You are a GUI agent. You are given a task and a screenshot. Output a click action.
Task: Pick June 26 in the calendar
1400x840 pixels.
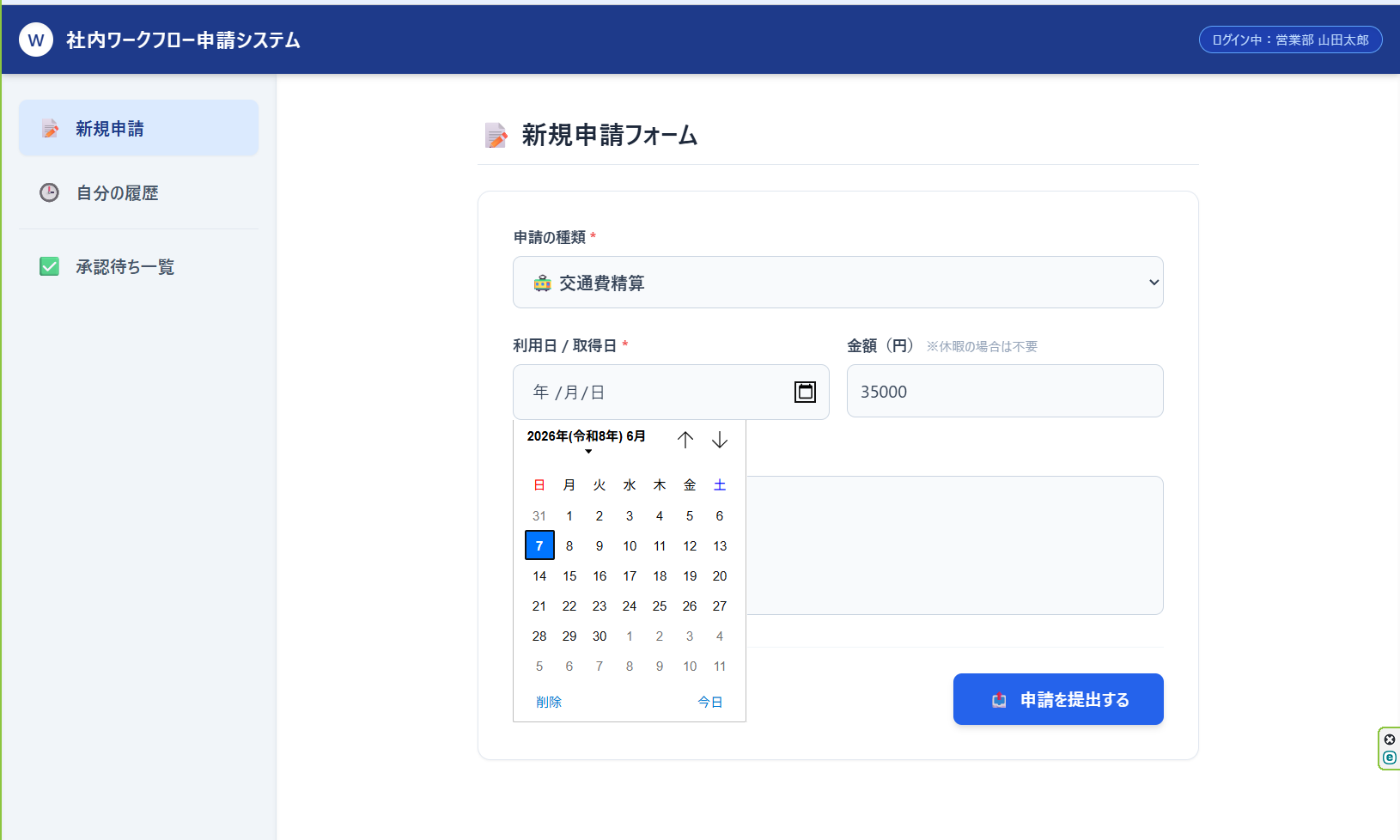coord(690,606)
